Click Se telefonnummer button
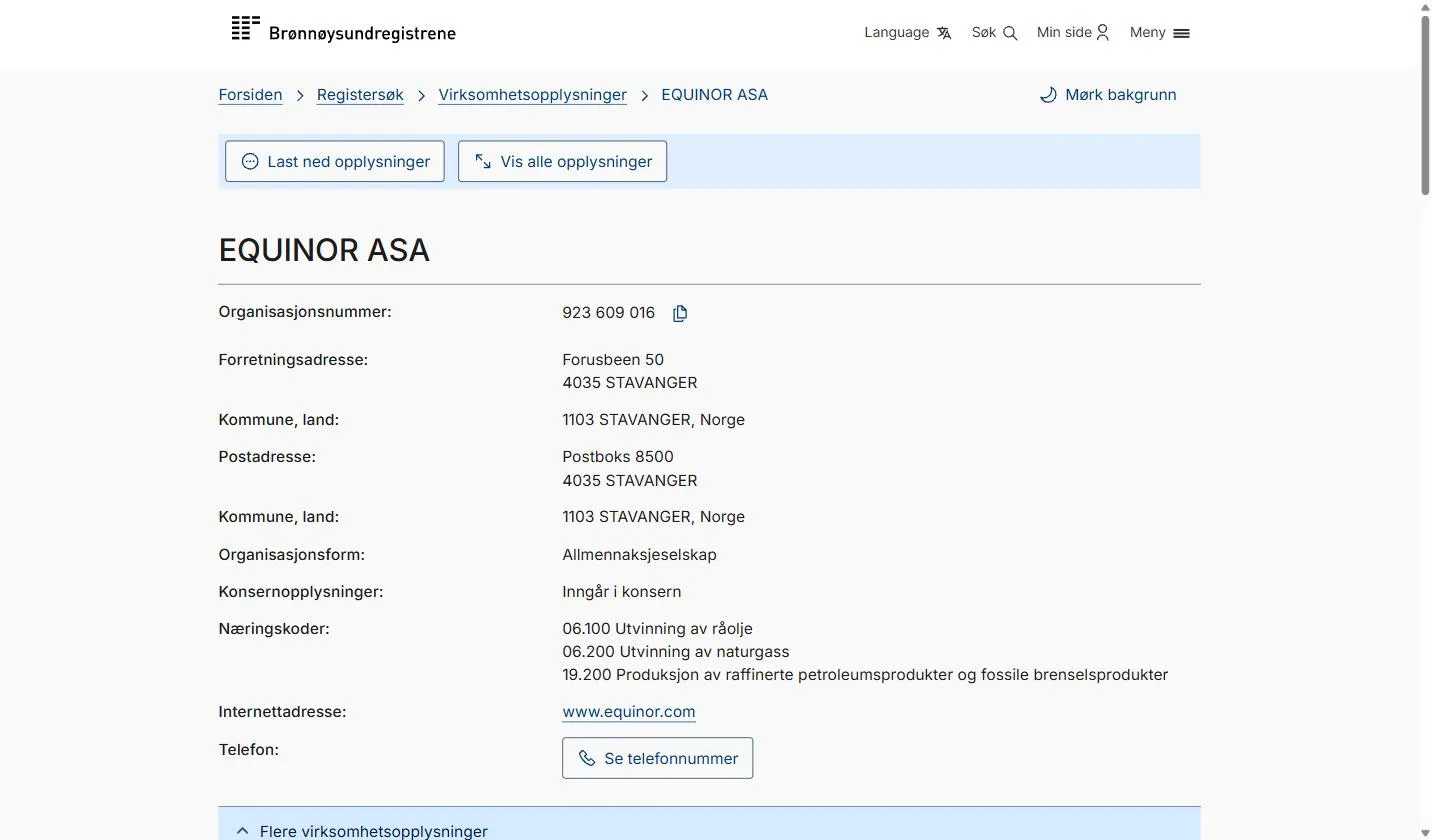This screenshot has width=1432, height=840. click(657, 758)
